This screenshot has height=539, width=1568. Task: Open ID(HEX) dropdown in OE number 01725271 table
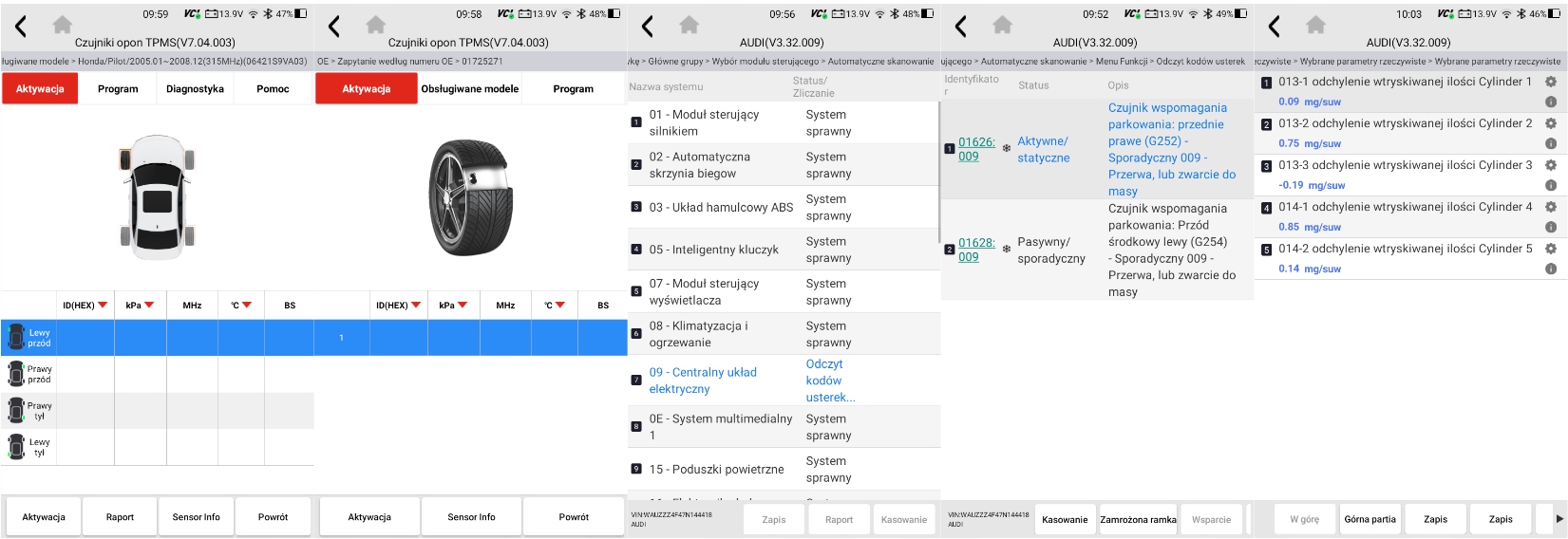click(416, 306)
